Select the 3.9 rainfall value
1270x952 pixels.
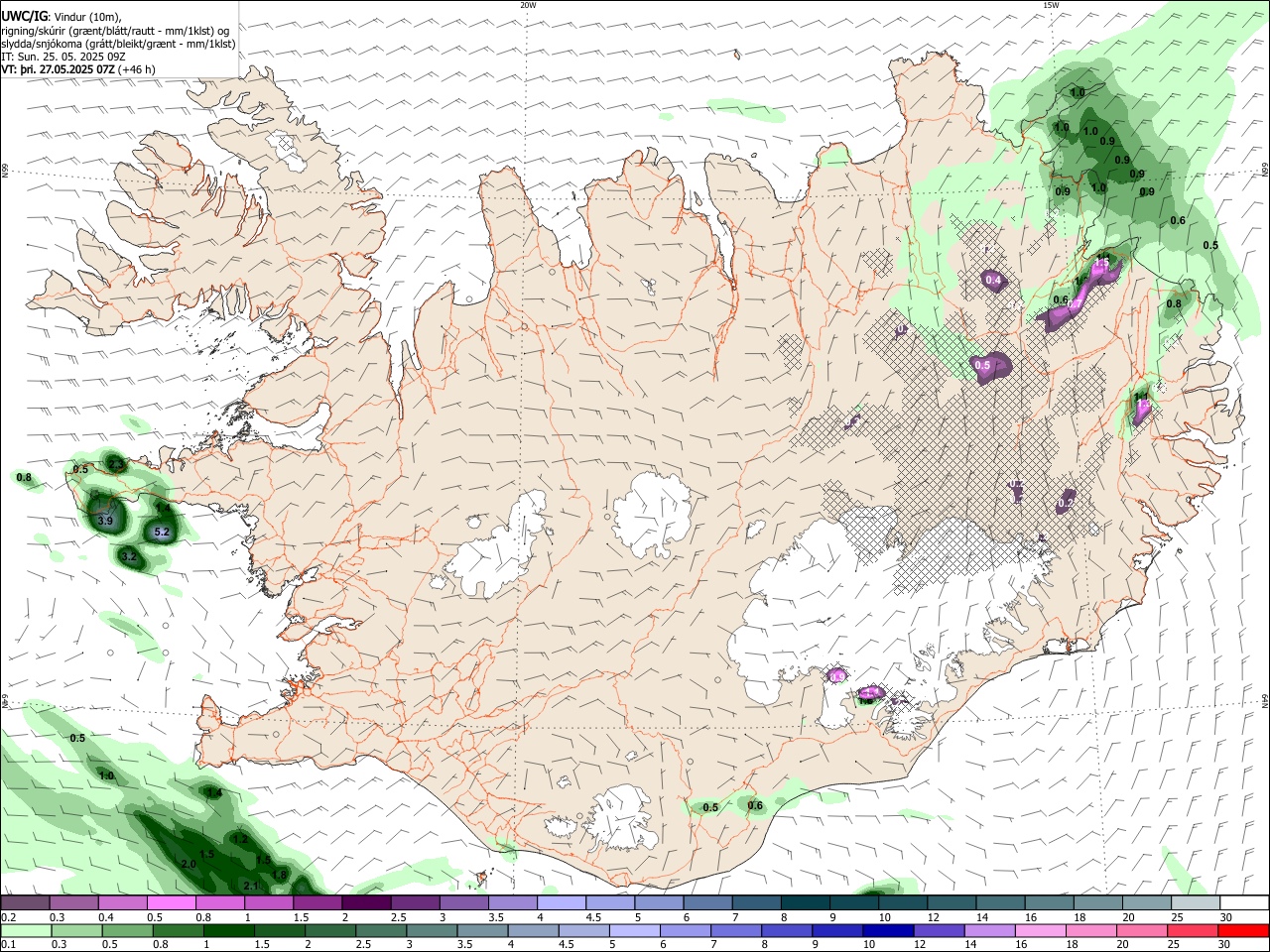tap(105, 520)
